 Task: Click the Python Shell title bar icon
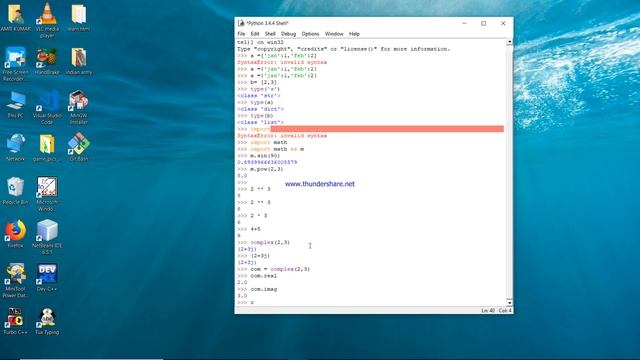(x=241, y=23)
